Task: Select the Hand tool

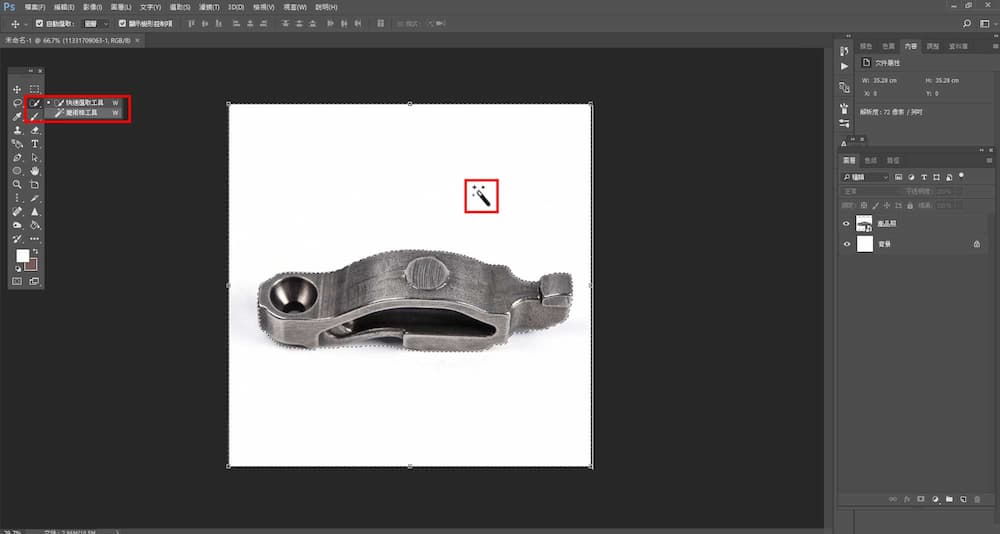Action: [x=34, y=171]
